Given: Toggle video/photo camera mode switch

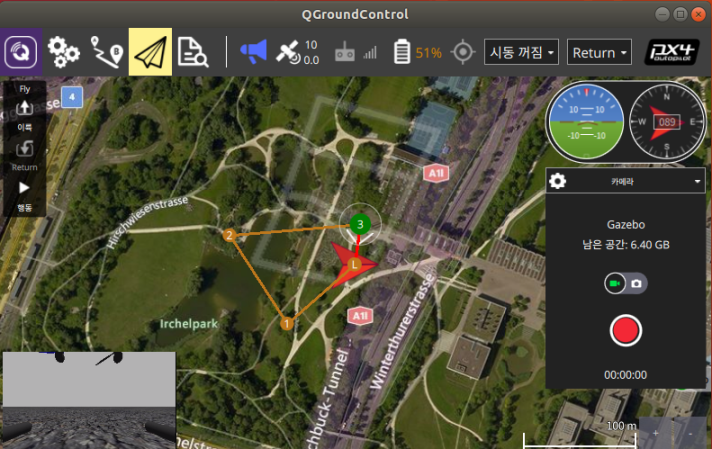Looking at the screenshot, I should 625,283.
